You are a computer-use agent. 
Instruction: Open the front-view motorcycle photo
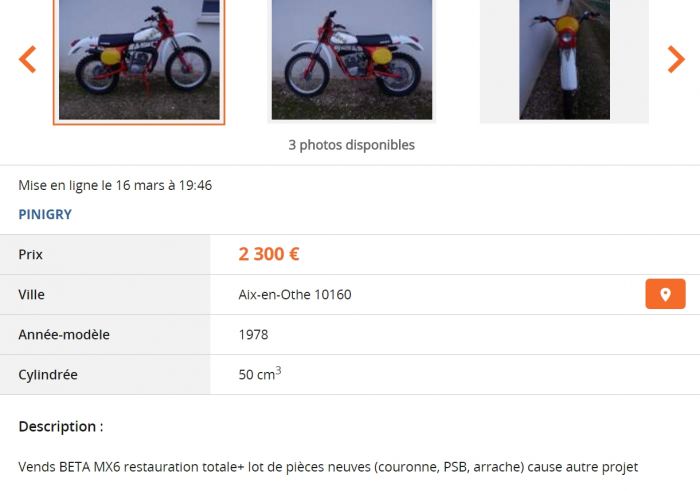click(564, 60)
